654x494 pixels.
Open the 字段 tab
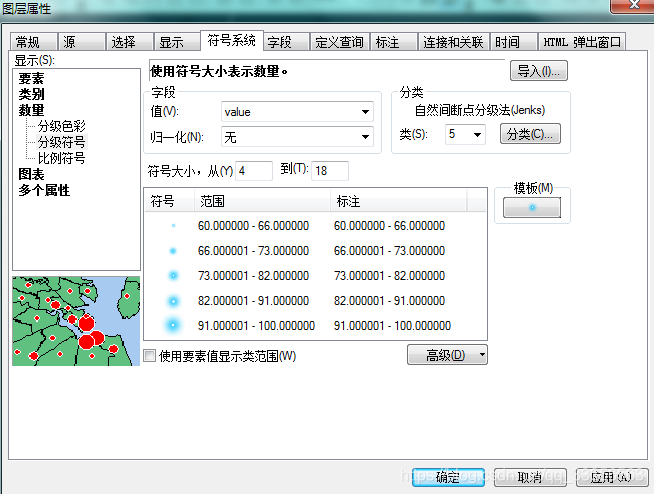coord(287,42)
